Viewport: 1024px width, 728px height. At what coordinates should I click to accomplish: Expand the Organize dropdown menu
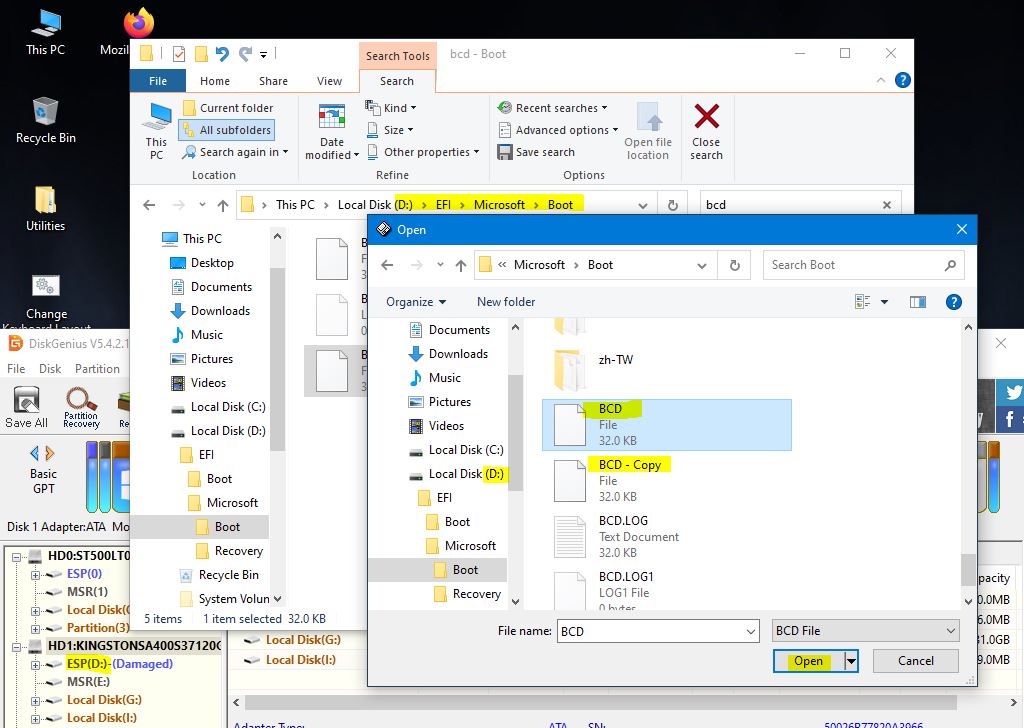click(415, 302)
